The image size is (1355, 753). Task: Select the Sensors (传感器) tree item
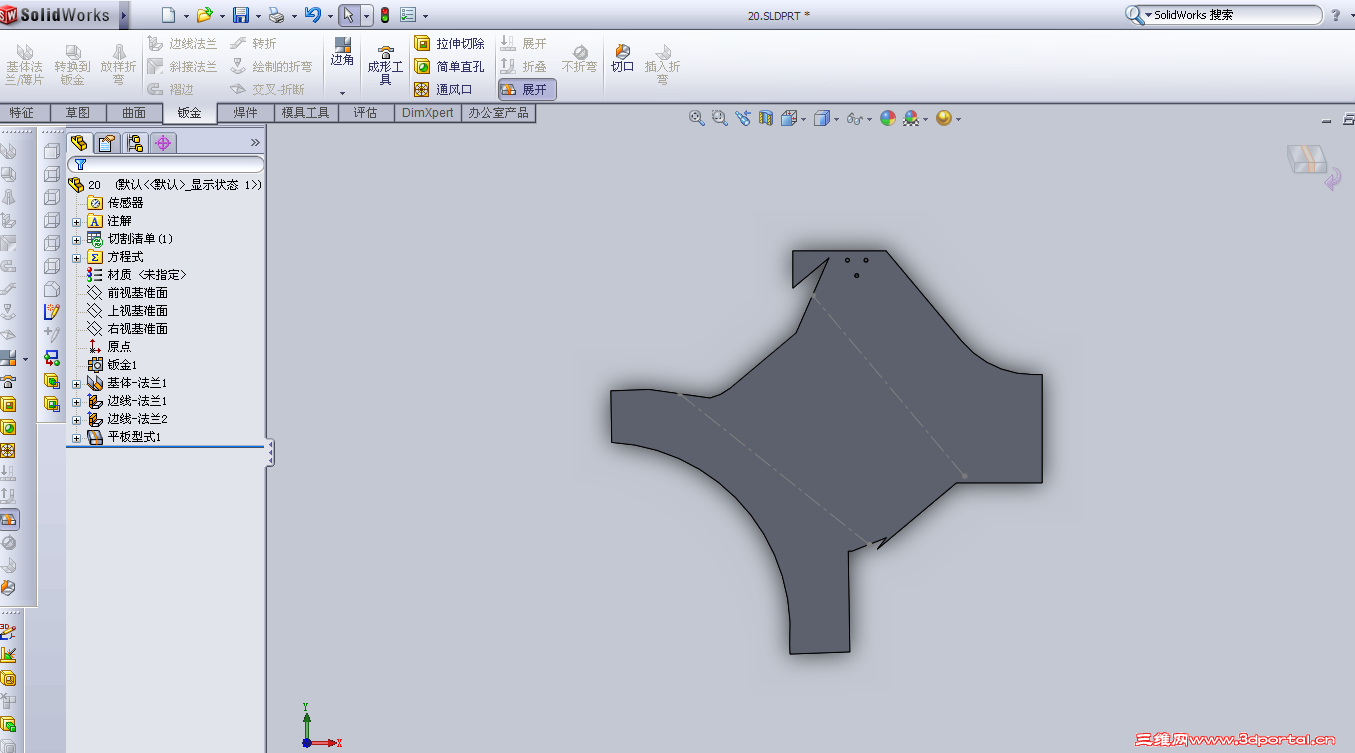[115, 203]
